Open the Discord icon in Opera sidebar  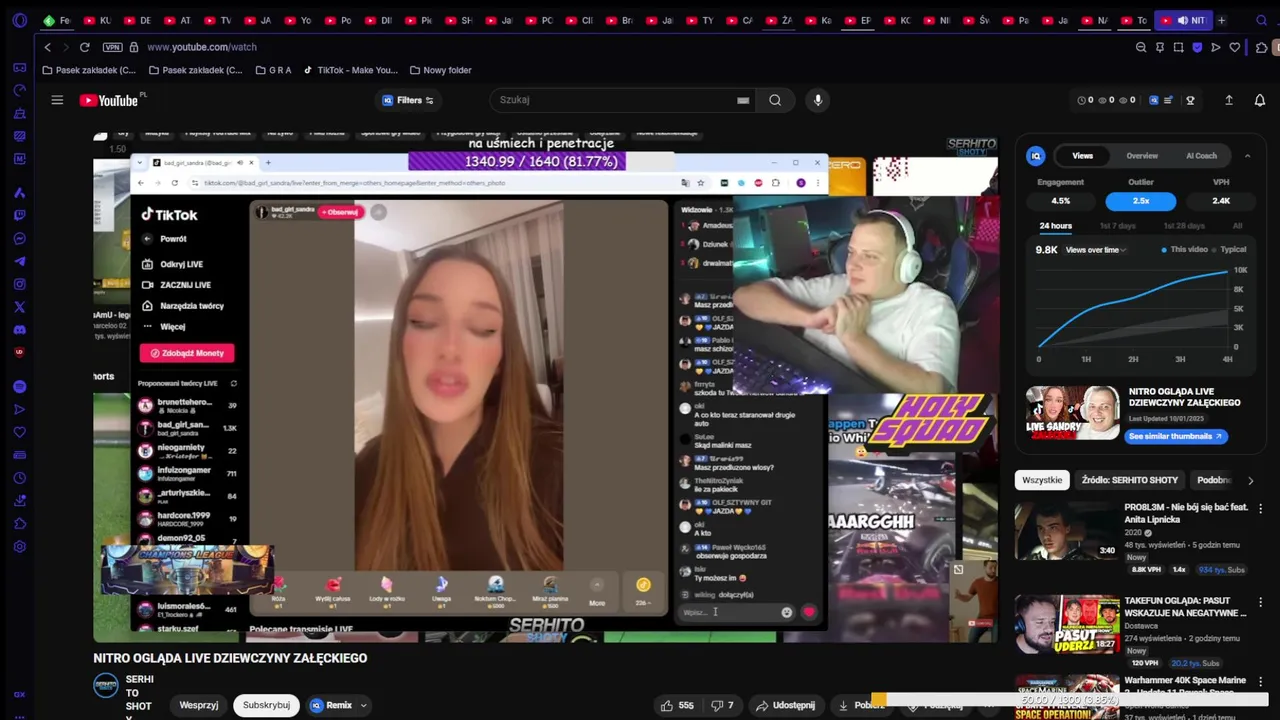[19, 329]
